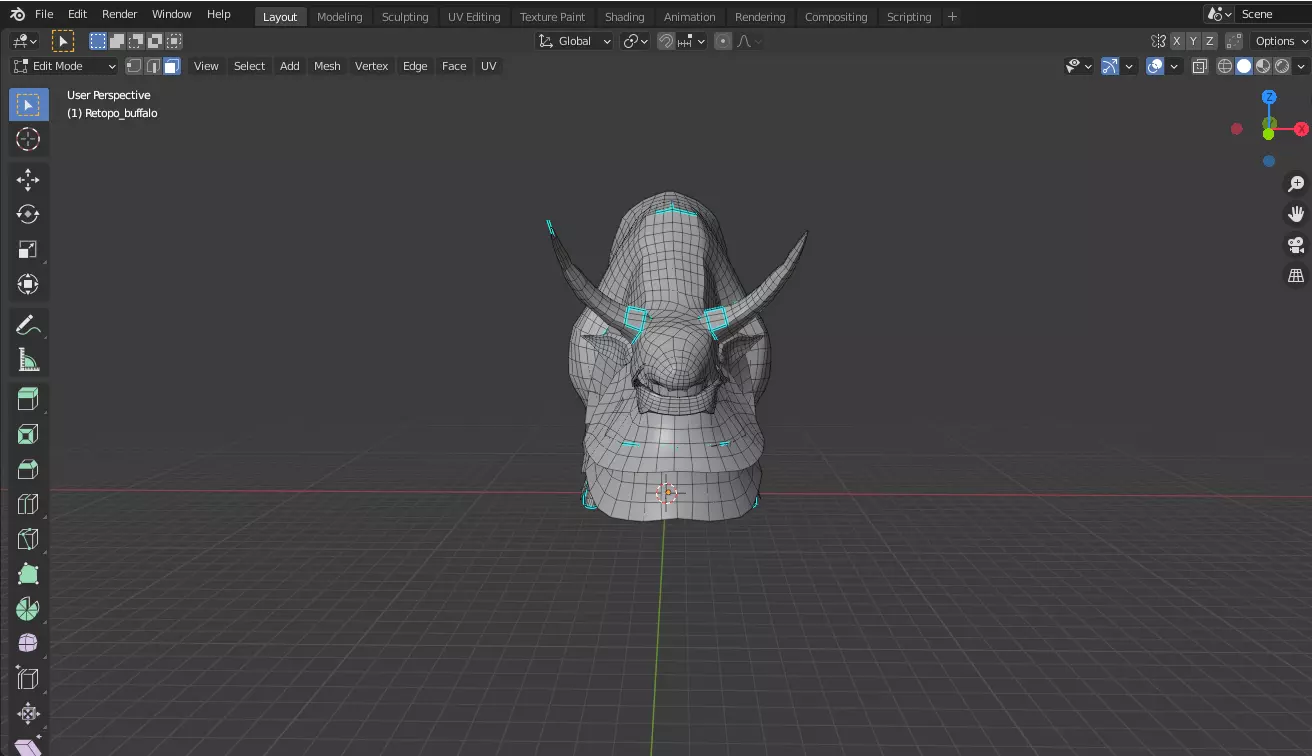Open the Mesh menu in header
The height and width of the screenshot is (756, 1312).
click(x=327, y=66)
